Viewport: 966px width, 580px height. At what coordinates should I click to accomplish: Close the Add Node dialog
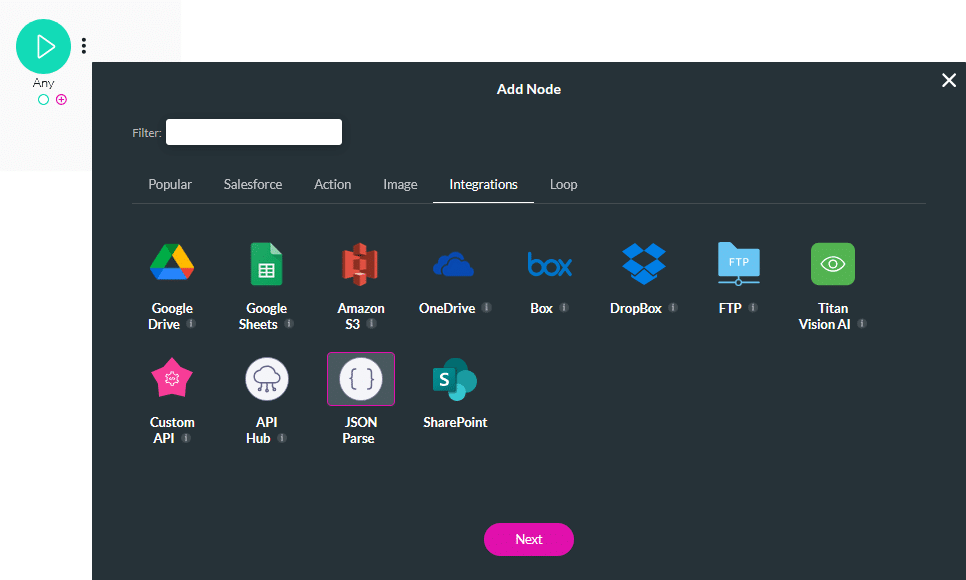[948, 80]
